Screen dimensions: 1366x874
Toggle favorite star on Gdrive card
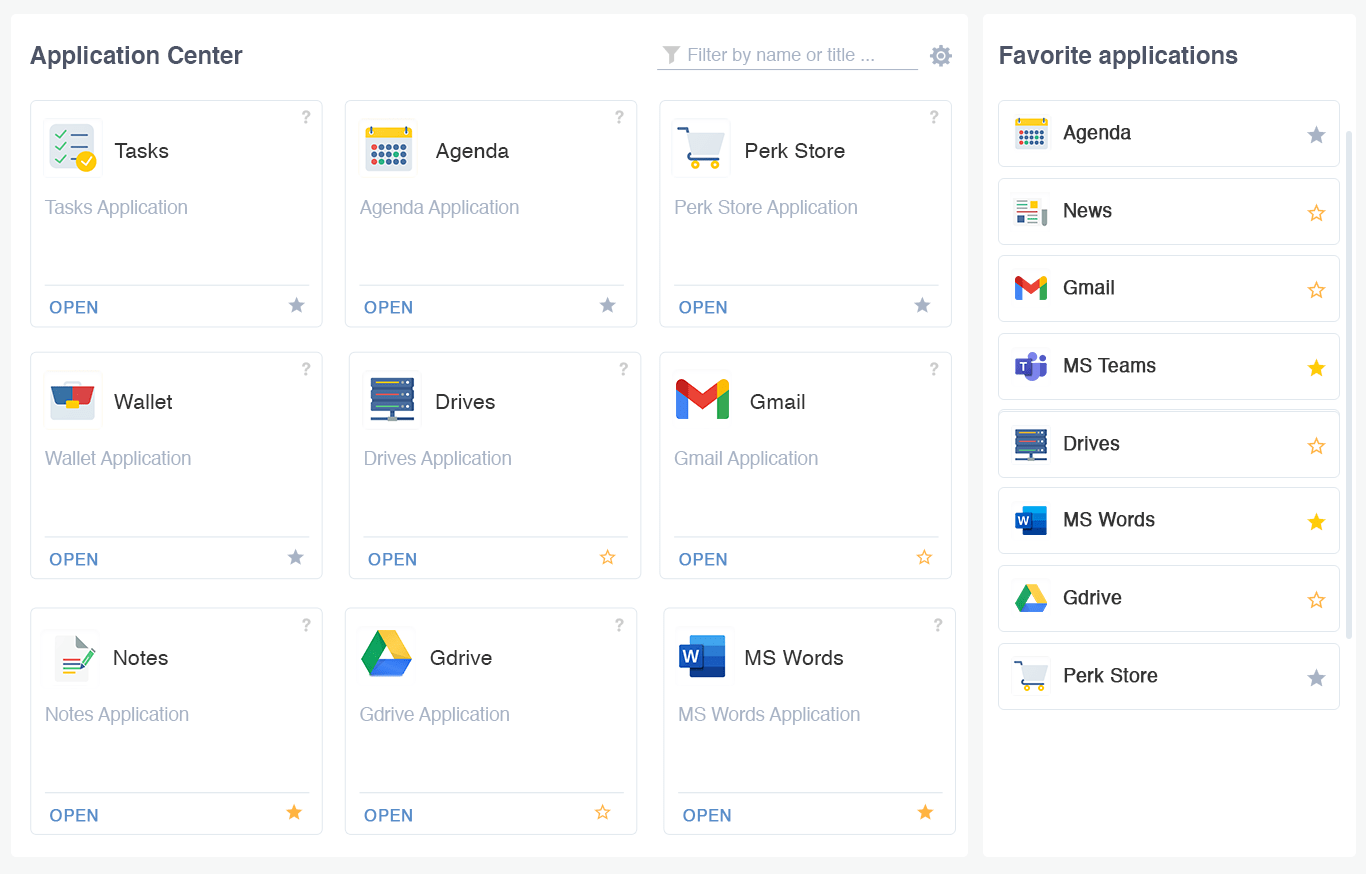602,812
